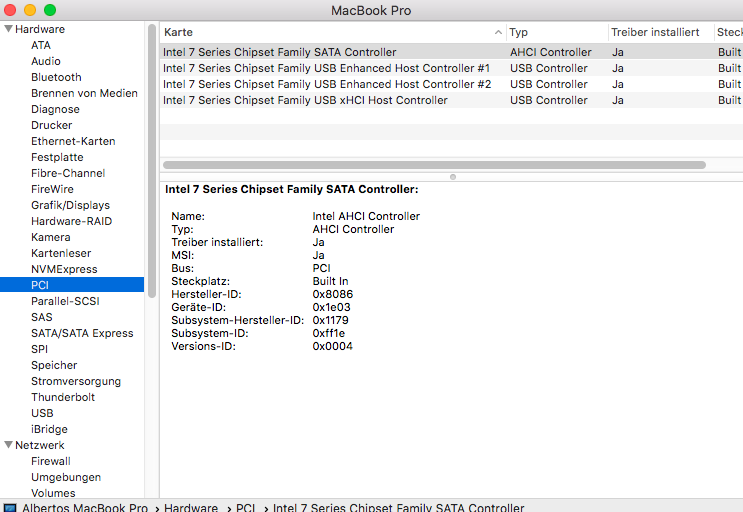Open Ethernet-Karten entry

pos(73,141)
